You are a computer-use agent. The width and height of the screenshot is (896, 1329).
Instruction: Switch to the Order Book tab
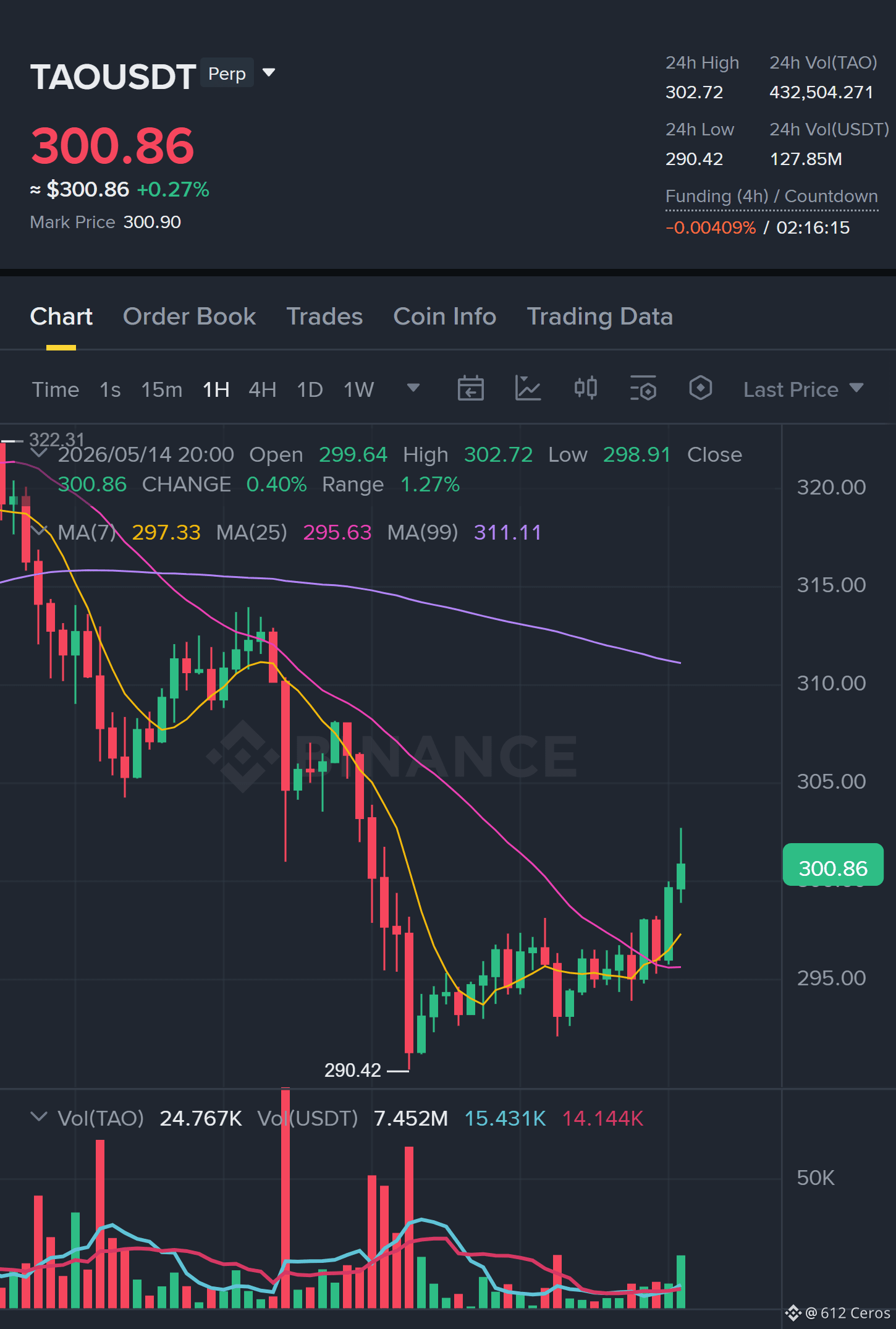pyautogui.click(x=189, y=316)
